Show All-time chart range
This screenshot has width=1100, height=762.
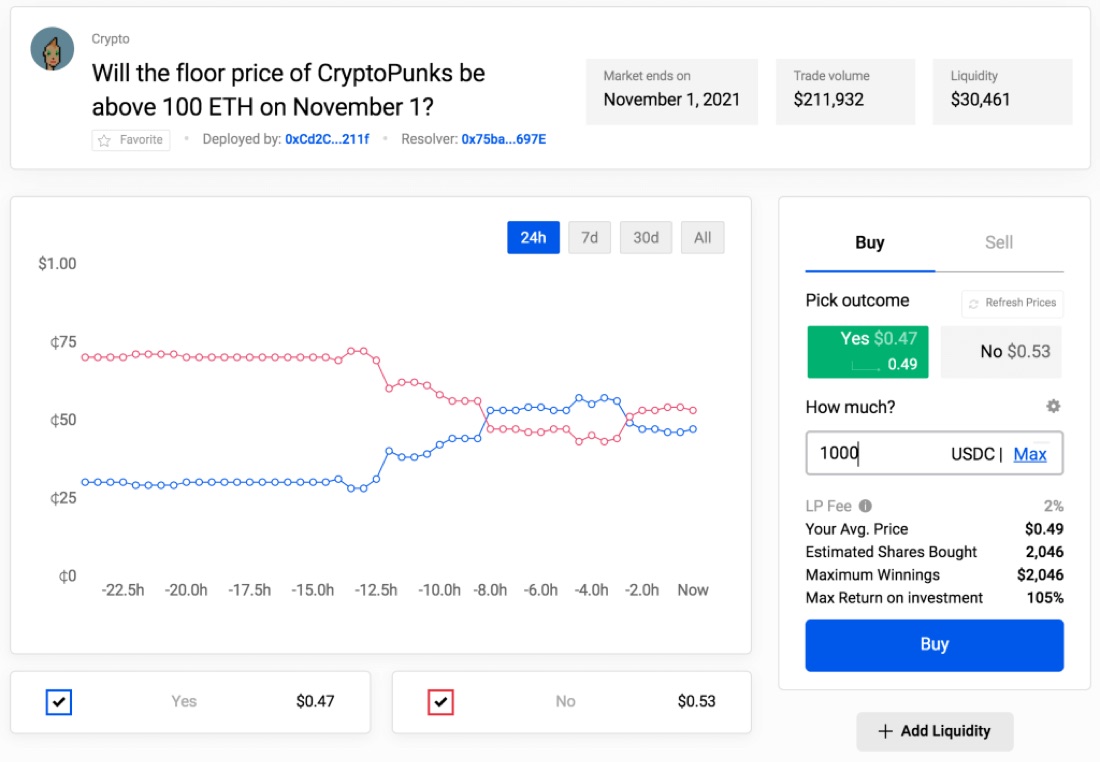(x=702, y=238)
